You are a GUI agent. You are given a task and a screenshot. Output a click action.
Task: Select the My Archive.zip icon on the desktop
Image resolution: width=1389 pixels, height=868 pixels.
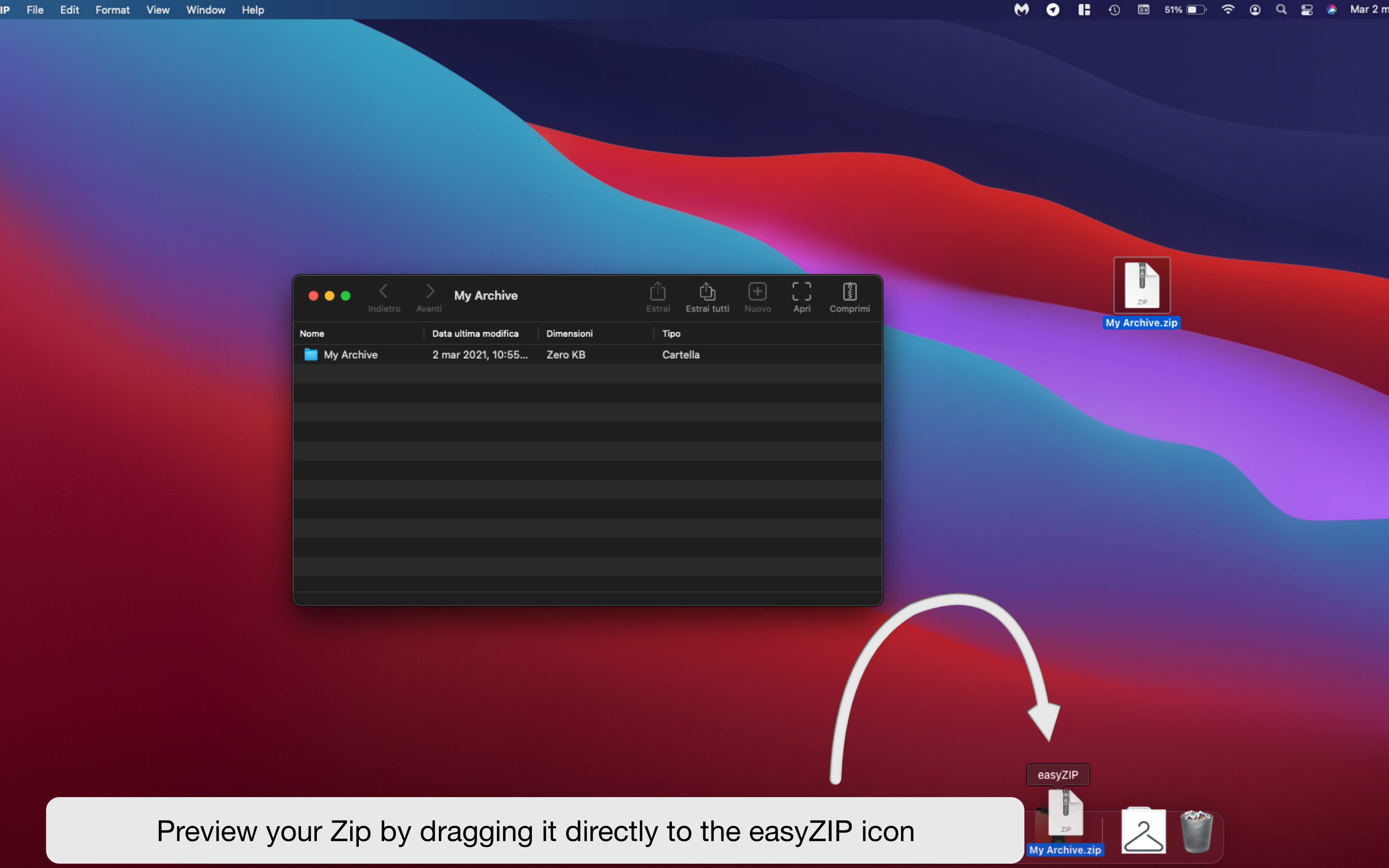(1142, 285)
